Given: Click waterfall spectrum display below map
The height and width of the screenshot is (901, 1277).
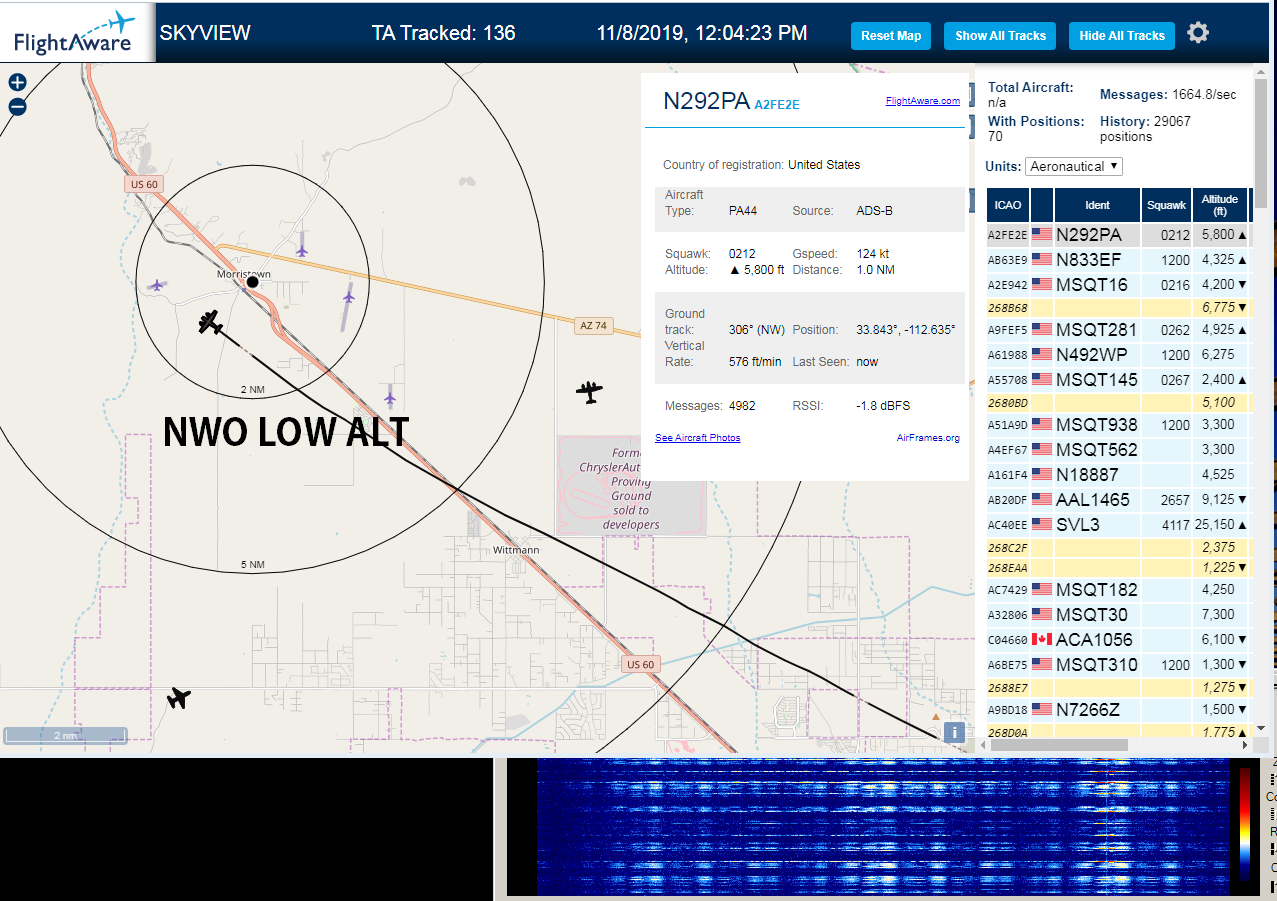Looking at the screenshot, I should (x=883, y=827).
